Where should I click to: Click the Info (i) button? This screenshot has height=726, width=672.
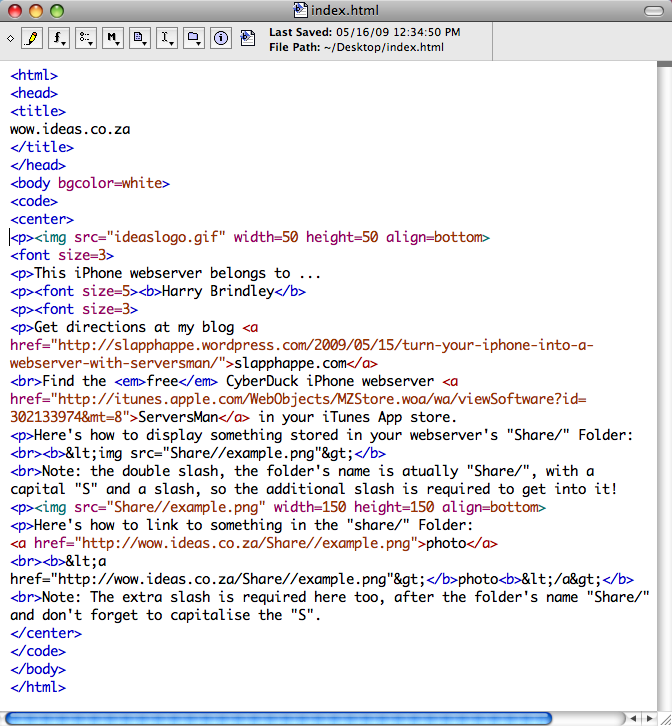click(221, 39)
